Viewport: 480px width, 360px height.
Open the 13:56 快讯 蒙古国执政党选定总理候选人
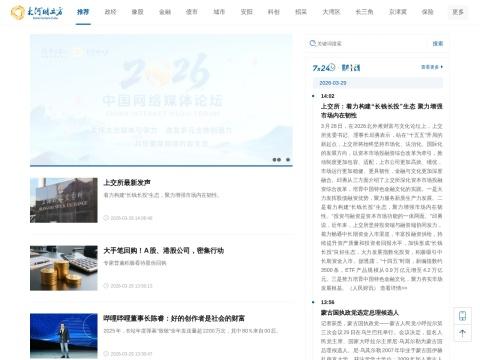360,312
